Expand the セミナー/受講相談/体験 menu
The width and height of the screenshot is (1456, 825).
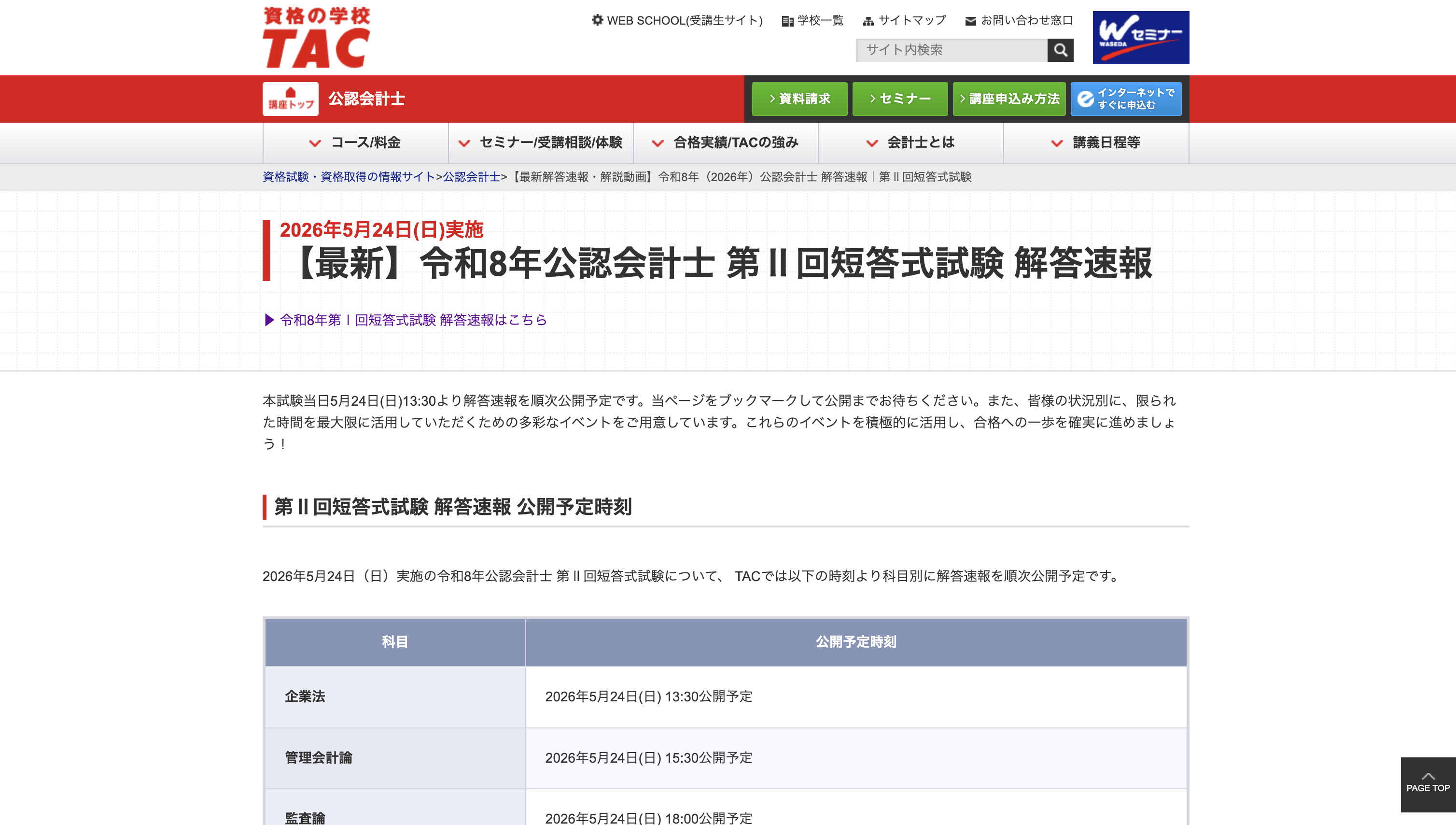click(541, 143)
